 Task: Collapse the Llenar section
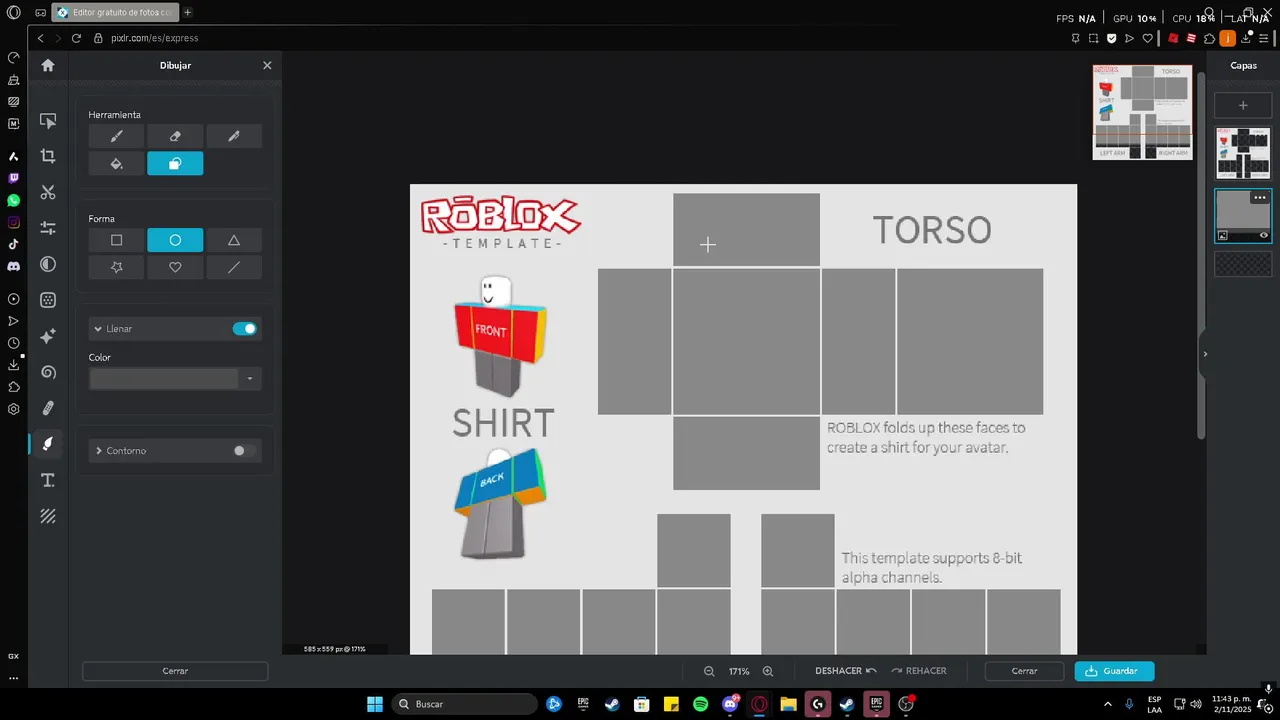(x=97, y=329)
